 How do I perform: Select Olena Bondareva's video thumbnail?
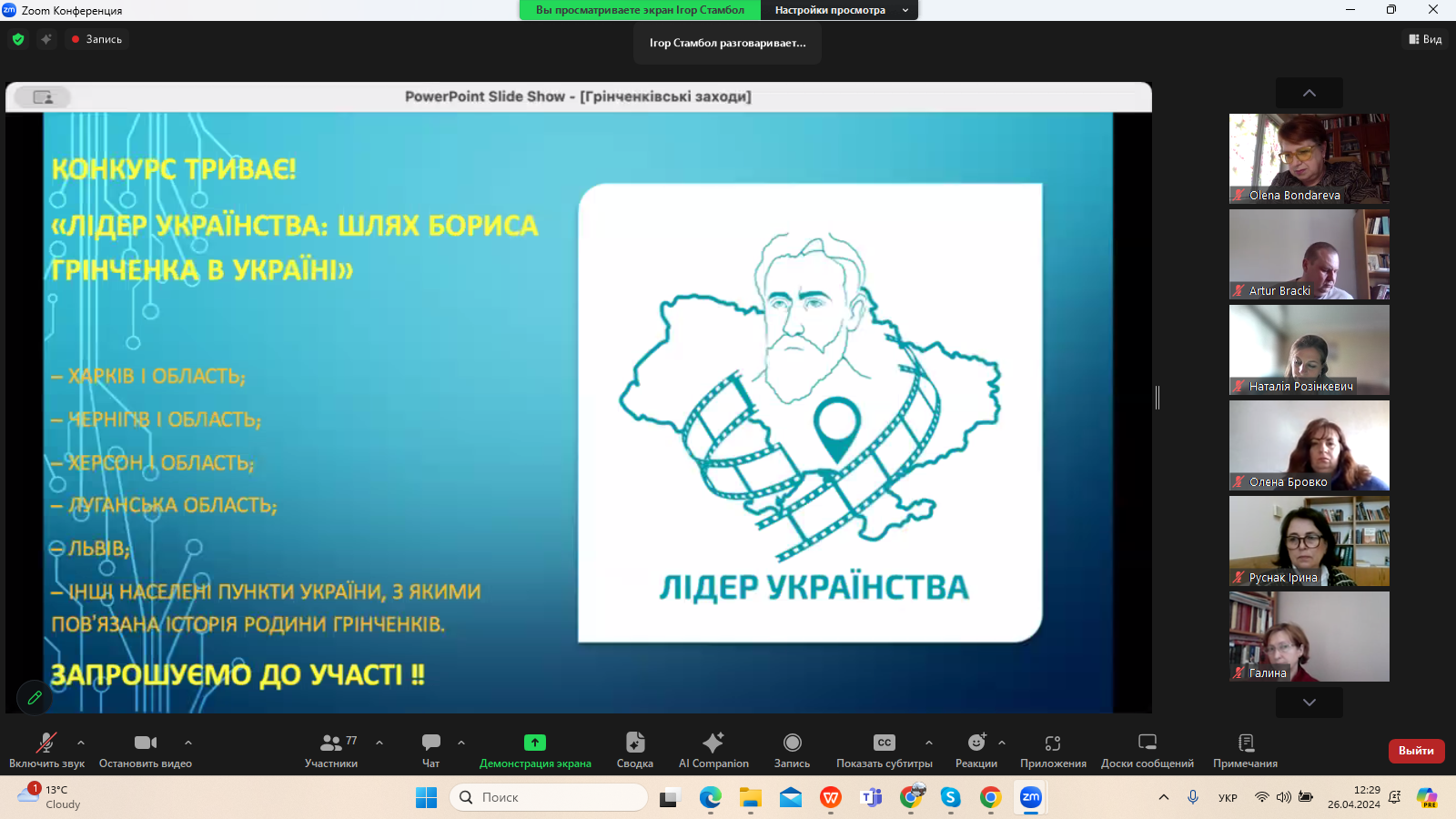(x=1309, y=158)
